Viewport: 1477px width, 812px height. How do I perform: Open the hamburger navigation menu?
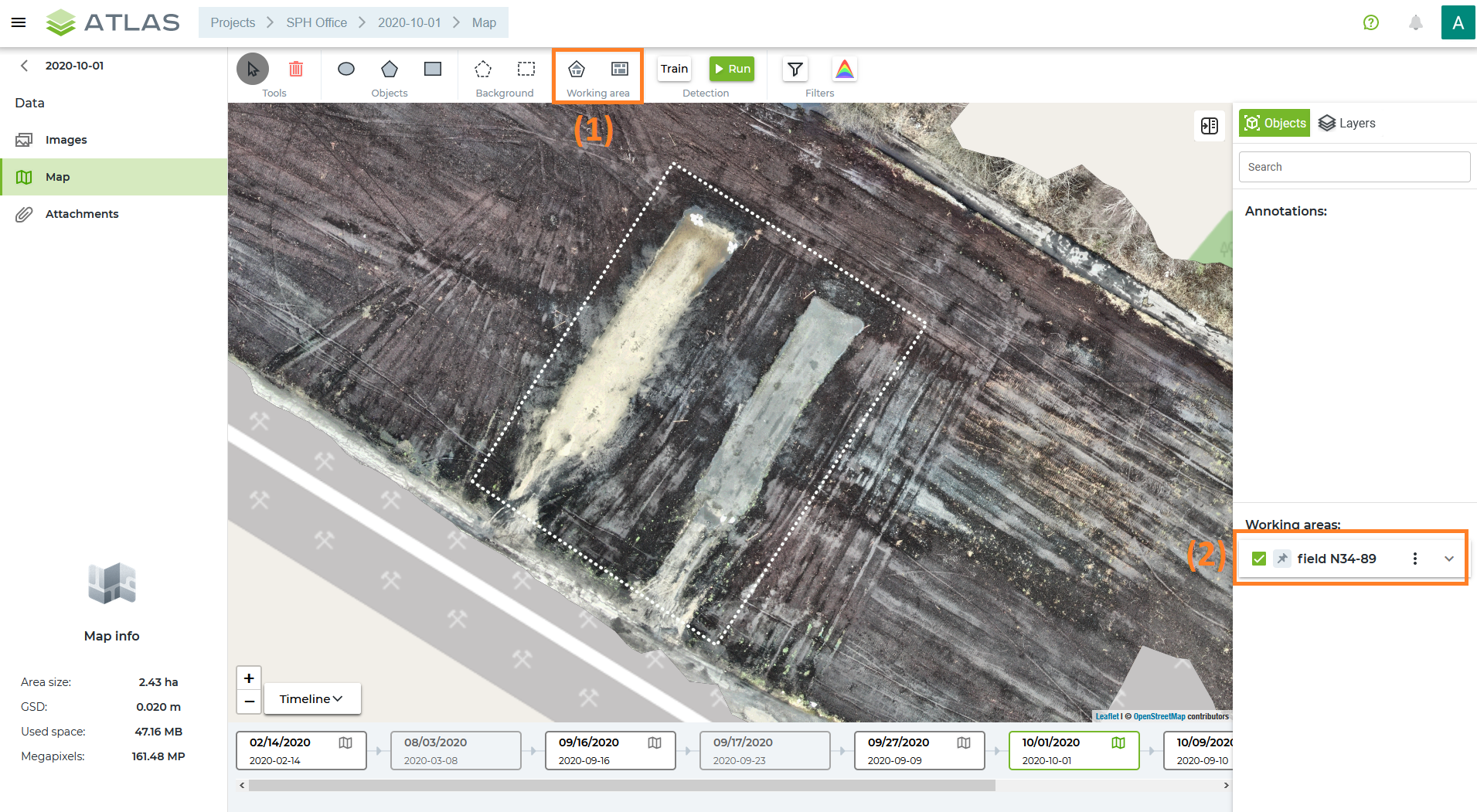(19, 22)
